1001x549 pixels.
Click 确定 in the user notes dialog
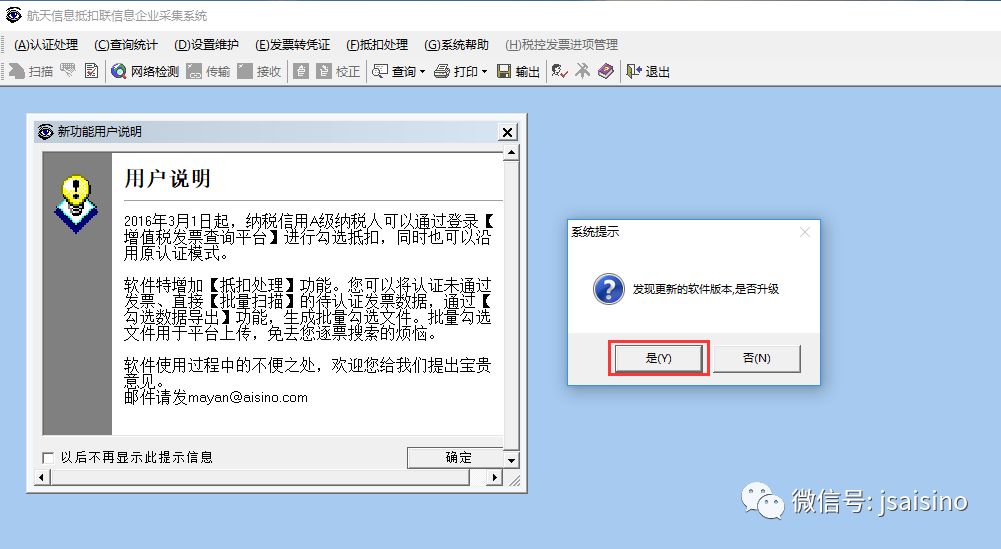tap(455, 457)
